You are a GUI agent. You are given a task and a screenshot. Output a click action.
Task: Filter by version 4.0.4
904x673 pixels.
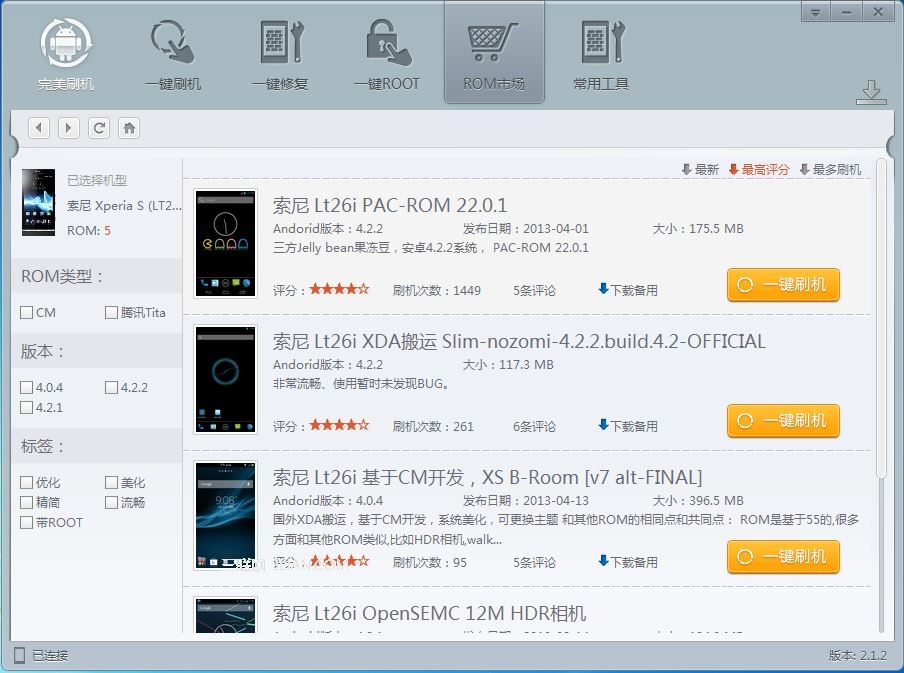(x=27, y=388)
